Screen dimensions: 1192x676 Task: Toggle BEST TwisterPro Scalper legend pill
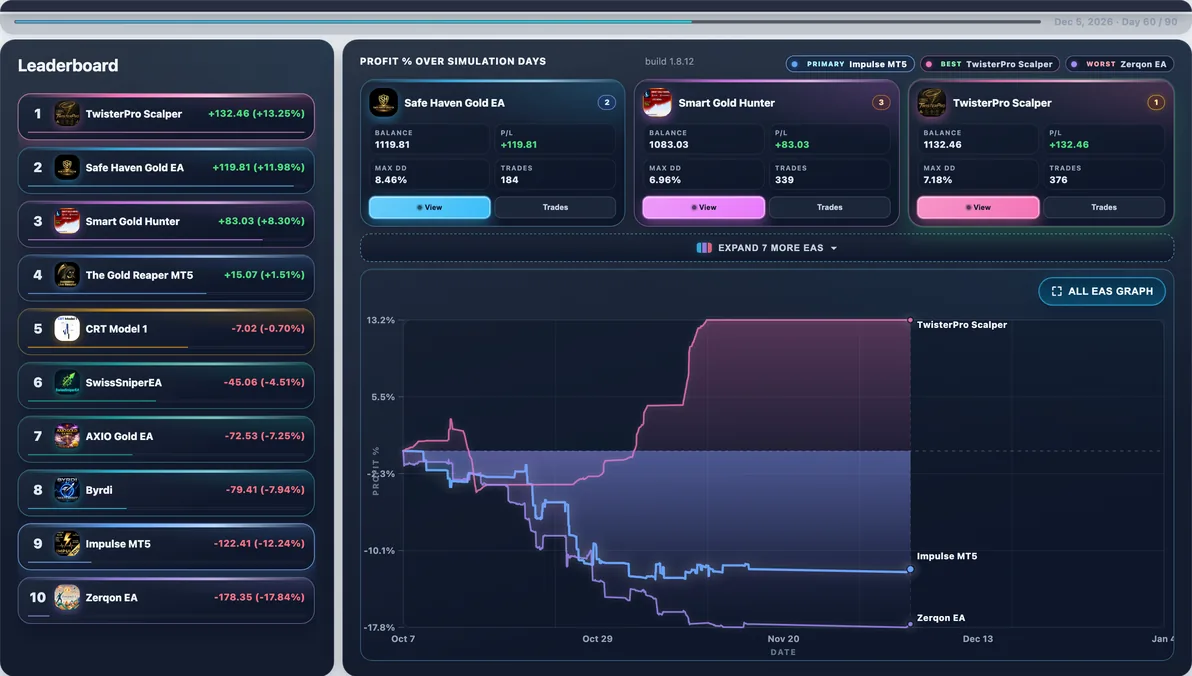990,65
